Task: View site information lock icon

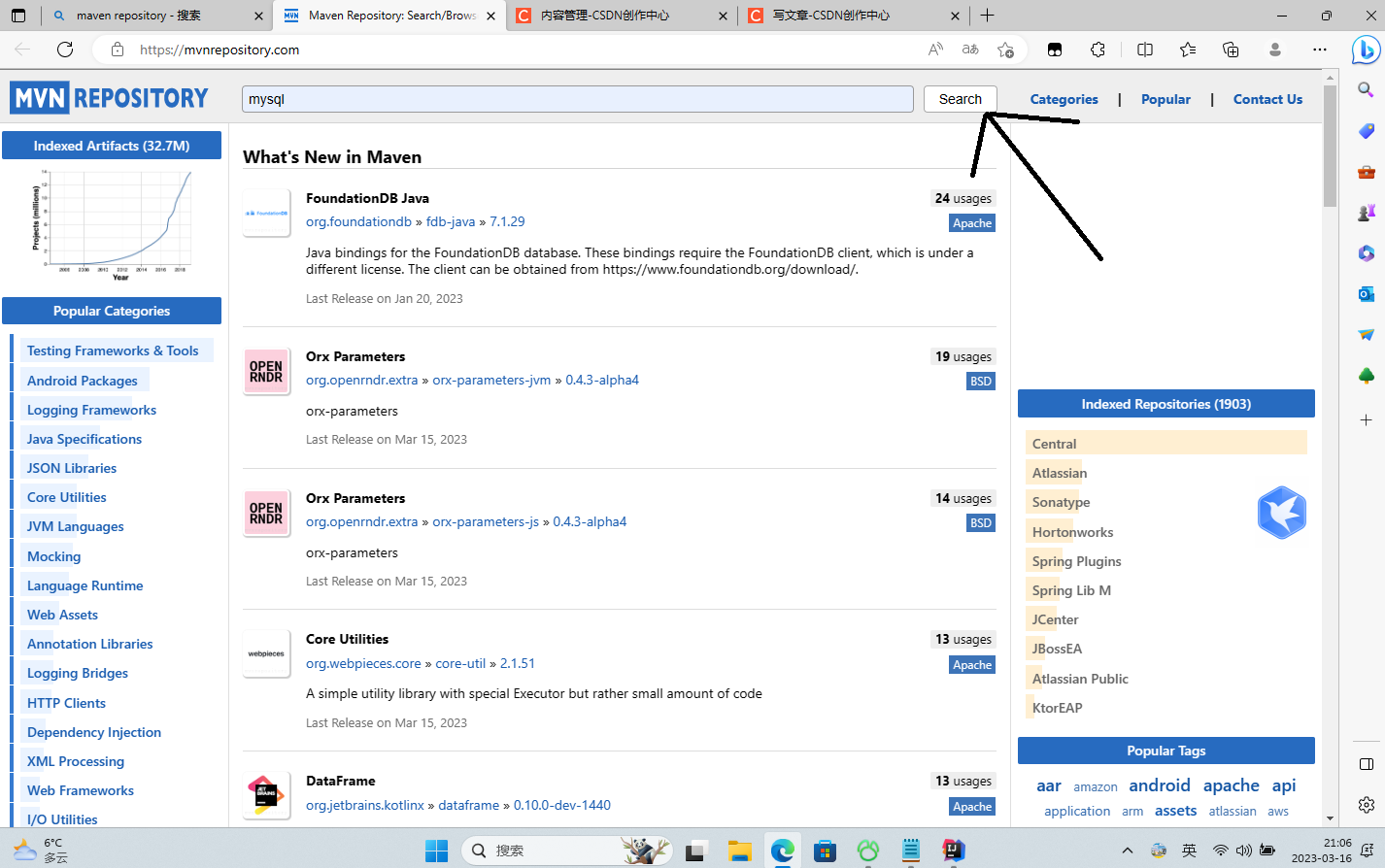Action: [x=118, y=50]
